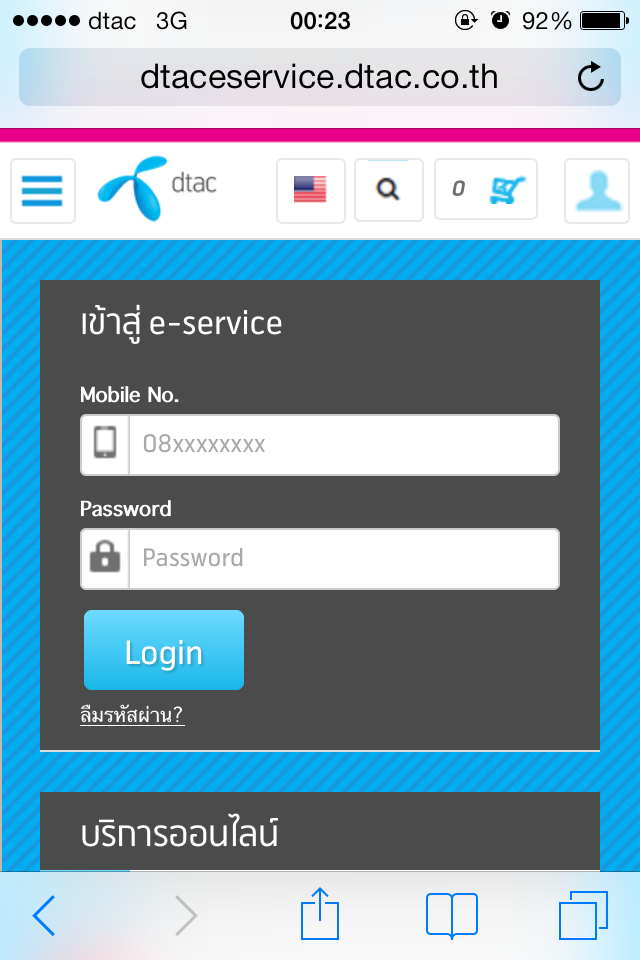Tap the phone icon in mobile field
The width and height of the screenshot is (640, 960).
point(105,442)
